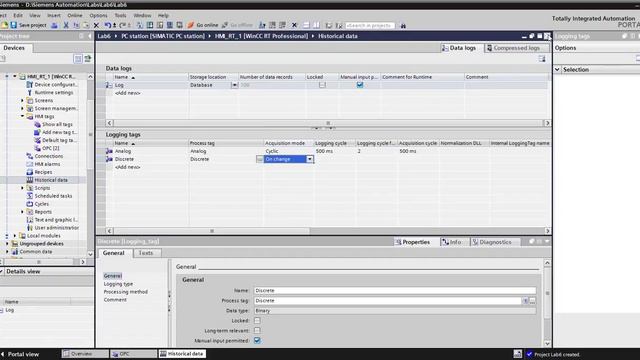640x360 pixels.
Task: Click the properties panel down scroll arrow
Action: click(x=547, y=344)
